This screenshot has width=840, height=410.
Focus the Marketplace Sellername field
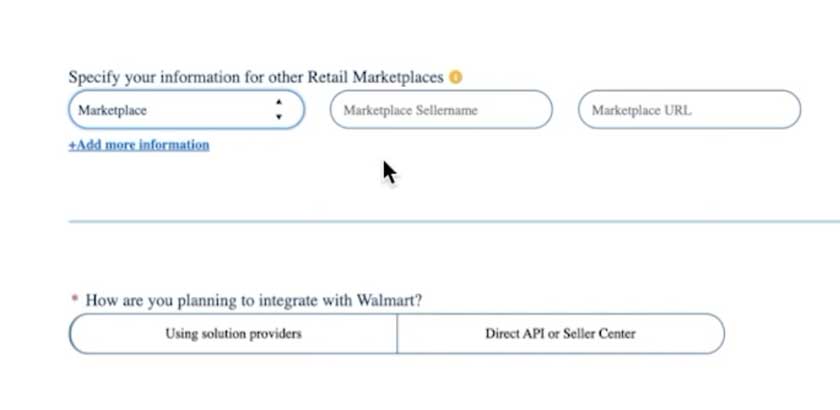(441, 110)
